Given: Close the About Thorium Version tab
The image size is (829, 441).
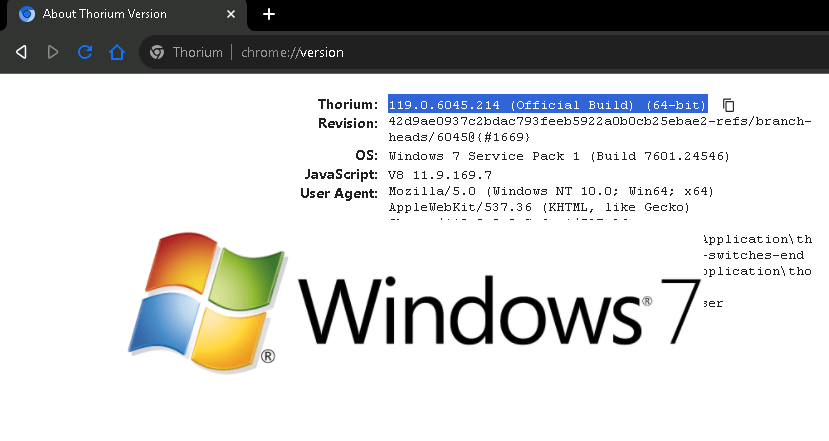Looking at the screenshot, I should click(x=231, y=14).
